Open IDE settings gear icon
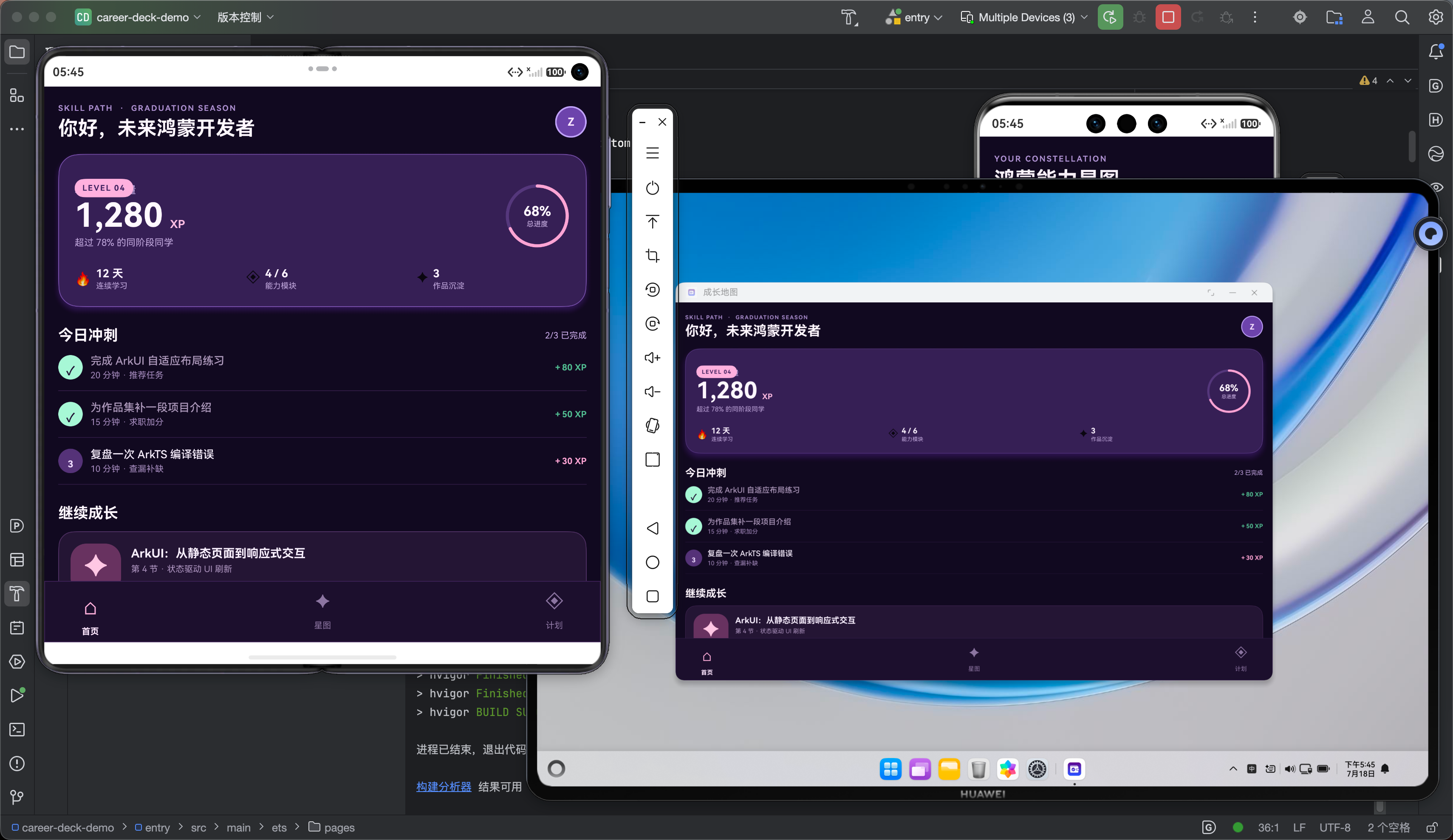Viewport: 1453px width, 840px height. click(1436, 17)
